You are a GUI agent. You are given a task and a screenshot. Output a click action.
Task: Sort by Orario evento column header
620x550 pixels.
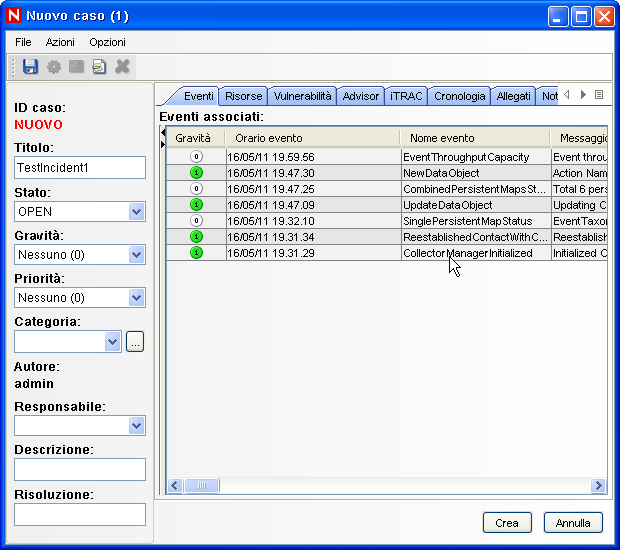[x=313, y=138]
